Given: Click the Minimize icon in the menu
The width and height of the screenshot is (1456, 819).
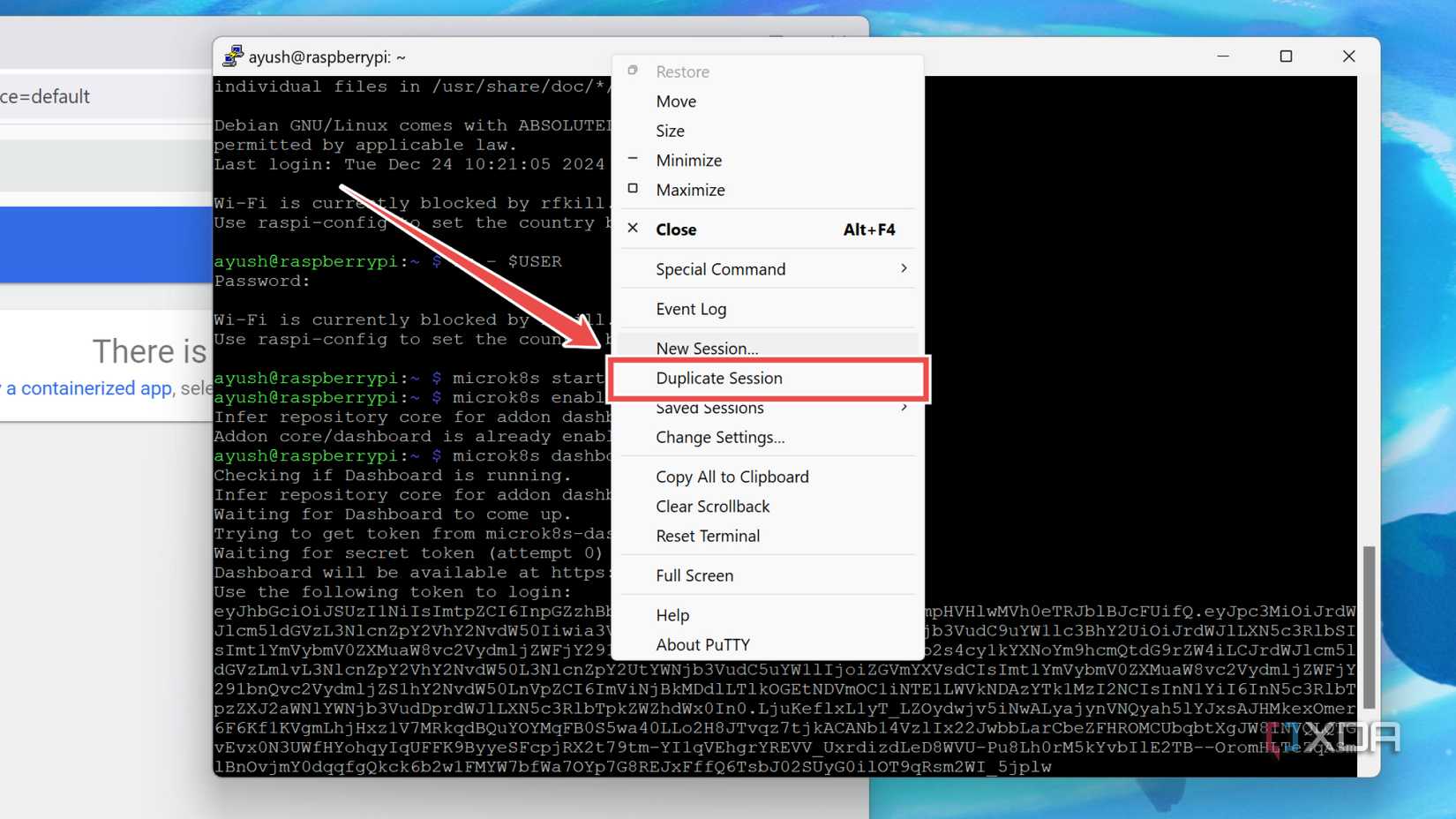Looking at the screenshot, I should click(x=633, y=159).
